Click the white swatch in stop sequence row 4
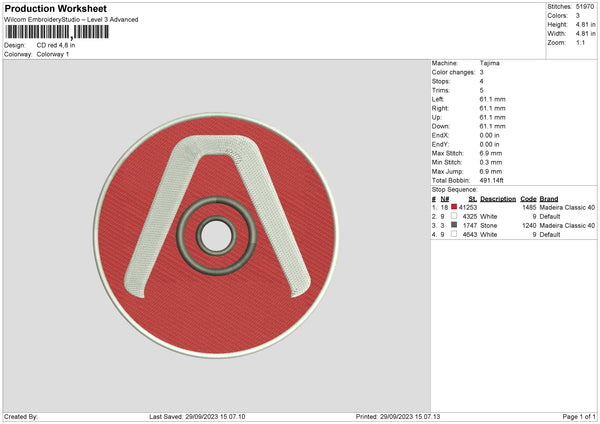Screen dimensions: 600x424 [454, 234]
